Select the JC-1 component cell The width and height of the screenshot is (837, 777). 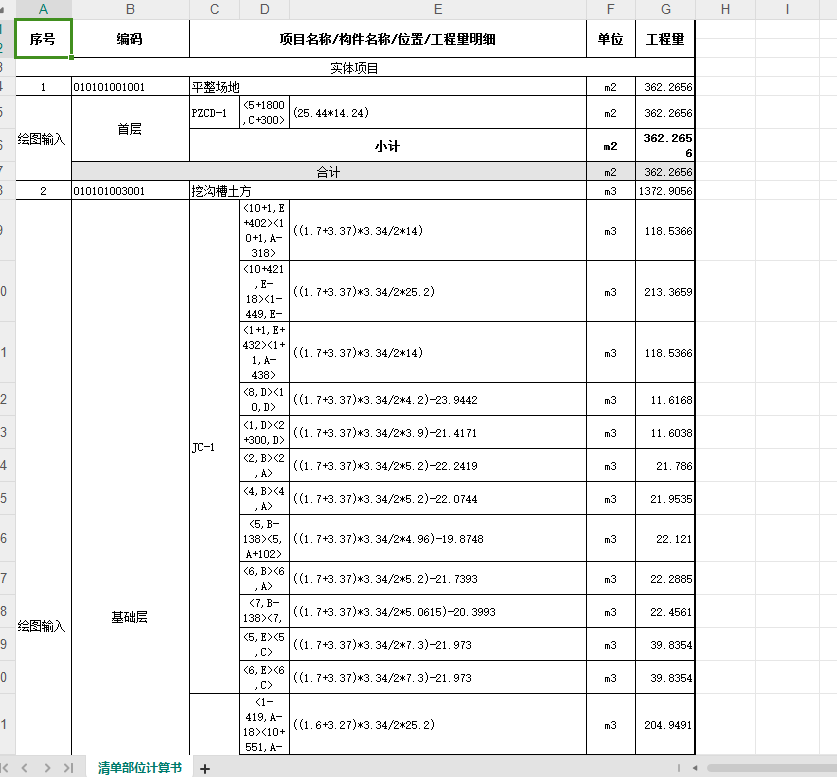point(215,447)
